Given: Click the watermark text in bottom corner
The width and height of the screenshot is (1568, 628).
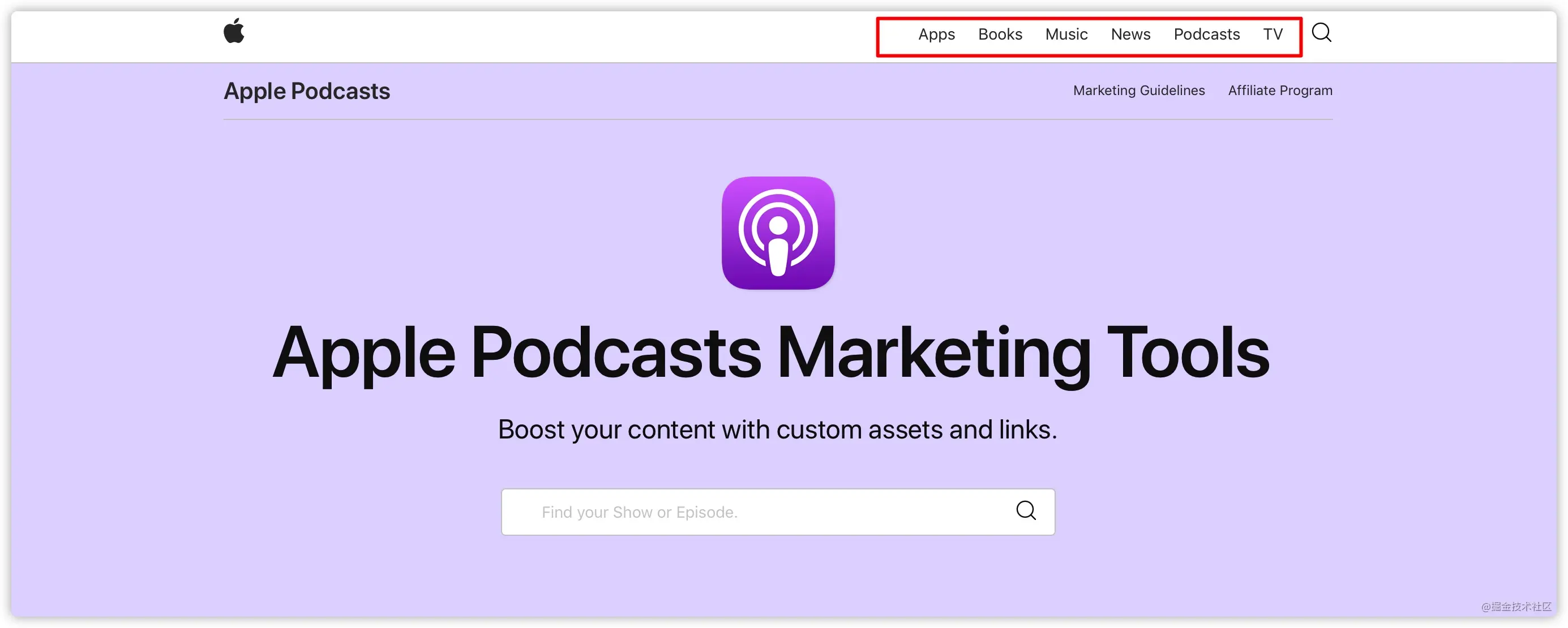Looking at the screenshot, I should [x=1516, y=607].
